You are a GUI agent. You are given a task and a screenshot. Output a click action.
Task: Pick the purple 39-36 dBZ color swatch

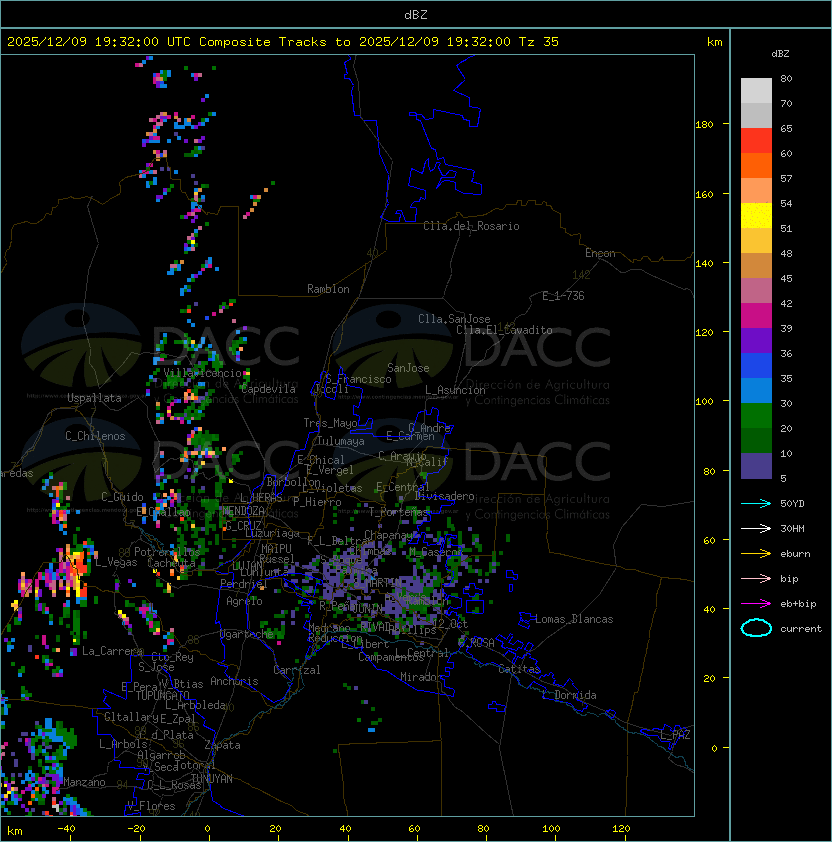[x=756, y=340]
